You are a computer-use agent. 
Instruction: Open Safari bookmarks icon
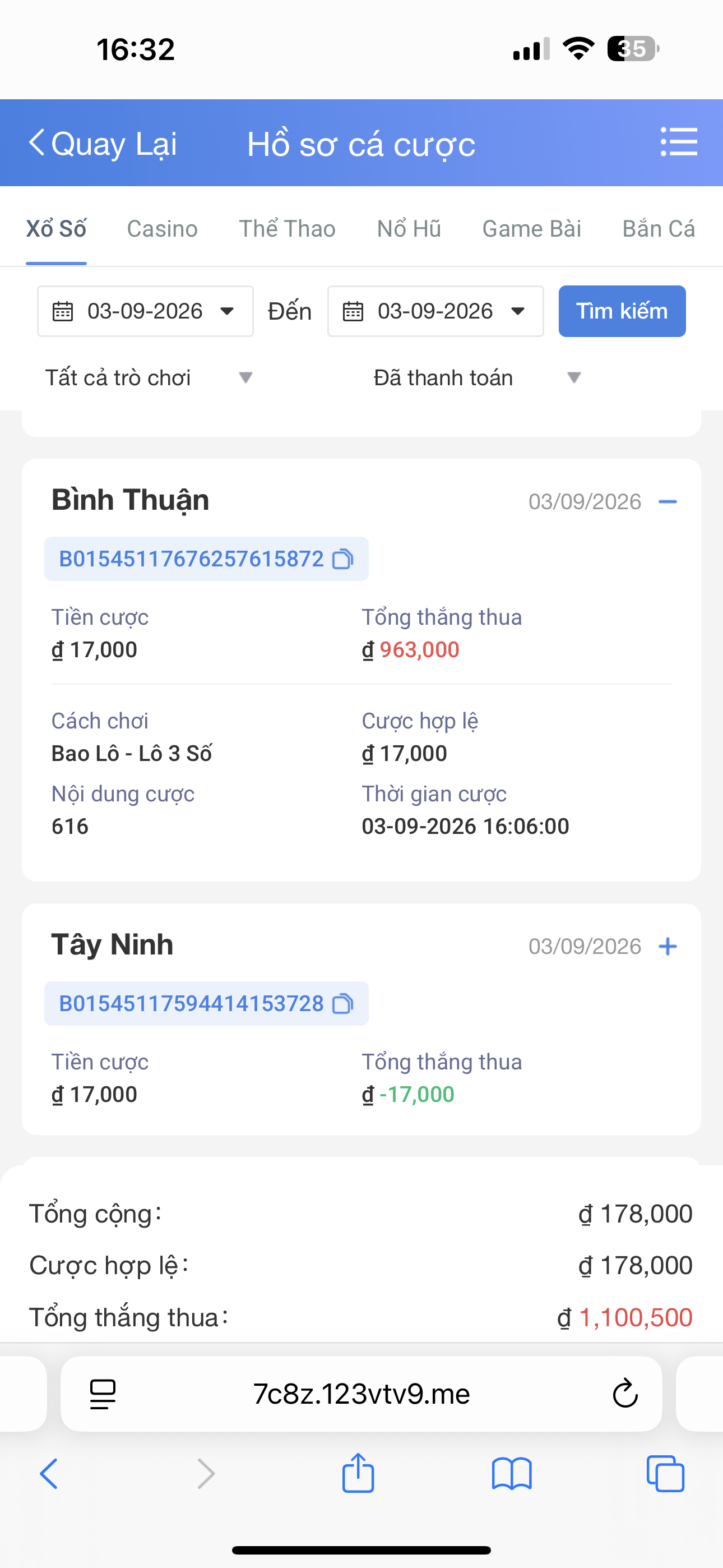(512, 1474)
